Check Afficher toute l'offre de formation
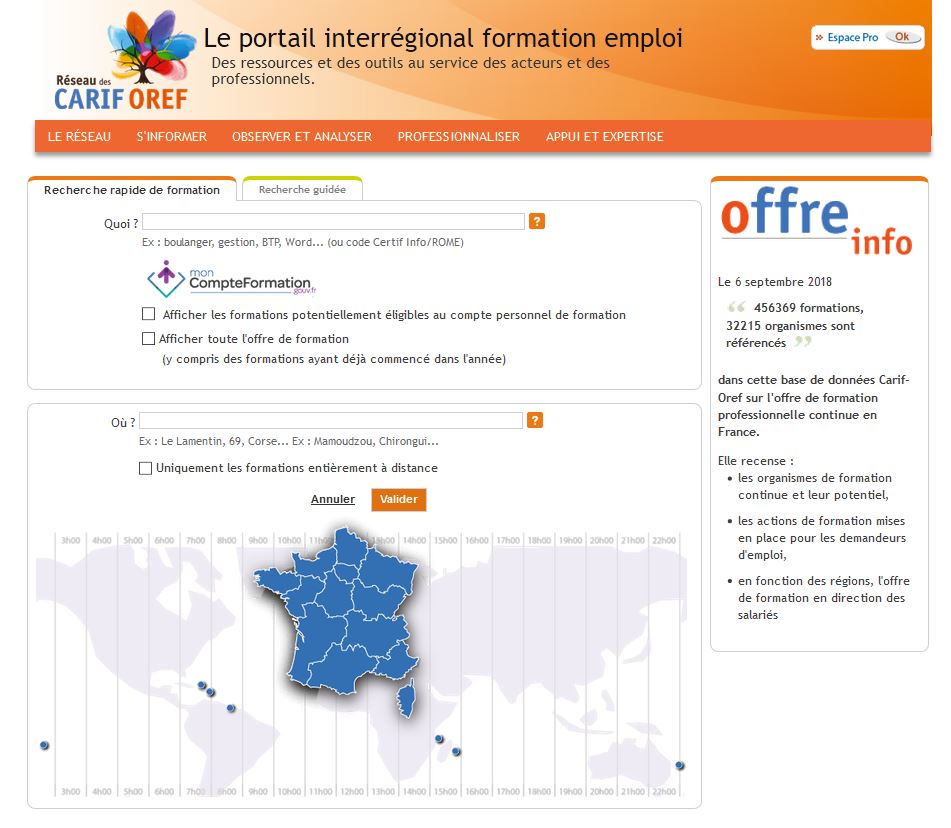Screen dimensions: 951x828 [145, 338]
